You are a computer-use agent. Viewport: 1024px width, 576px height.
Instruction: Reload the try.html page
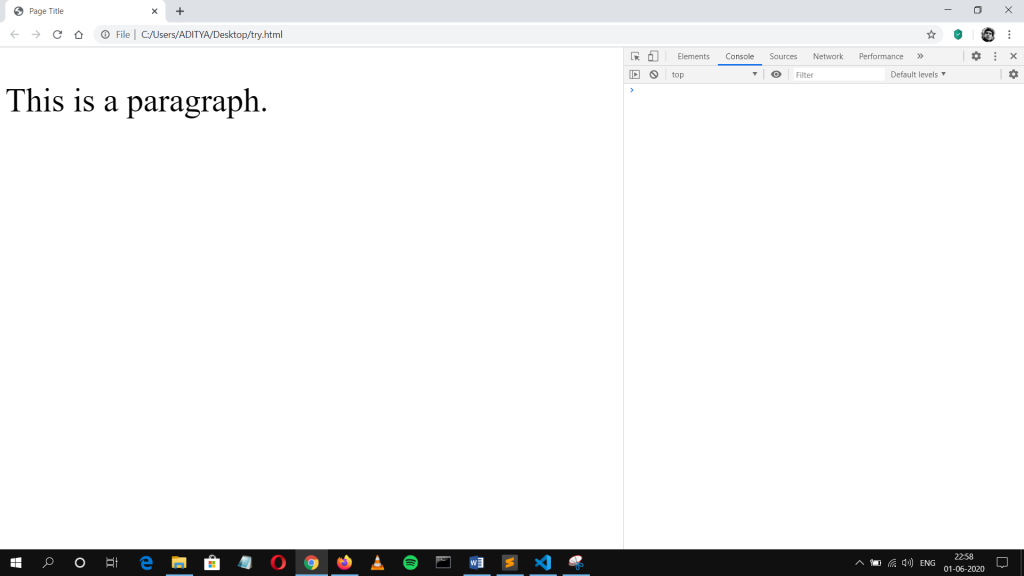click(57, 34)
